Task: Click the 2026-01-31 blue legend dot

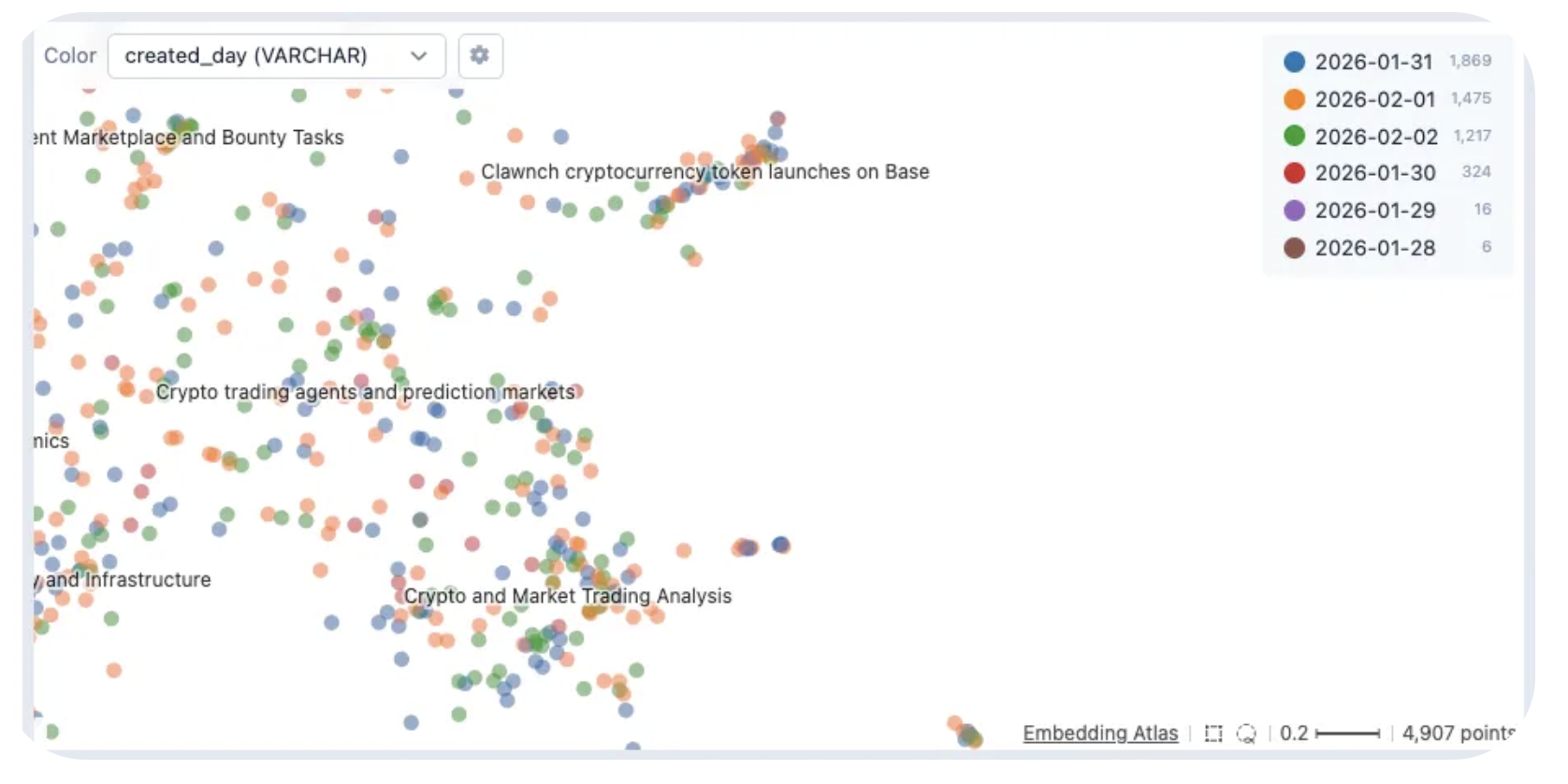Action: (x=1293, y=62)
